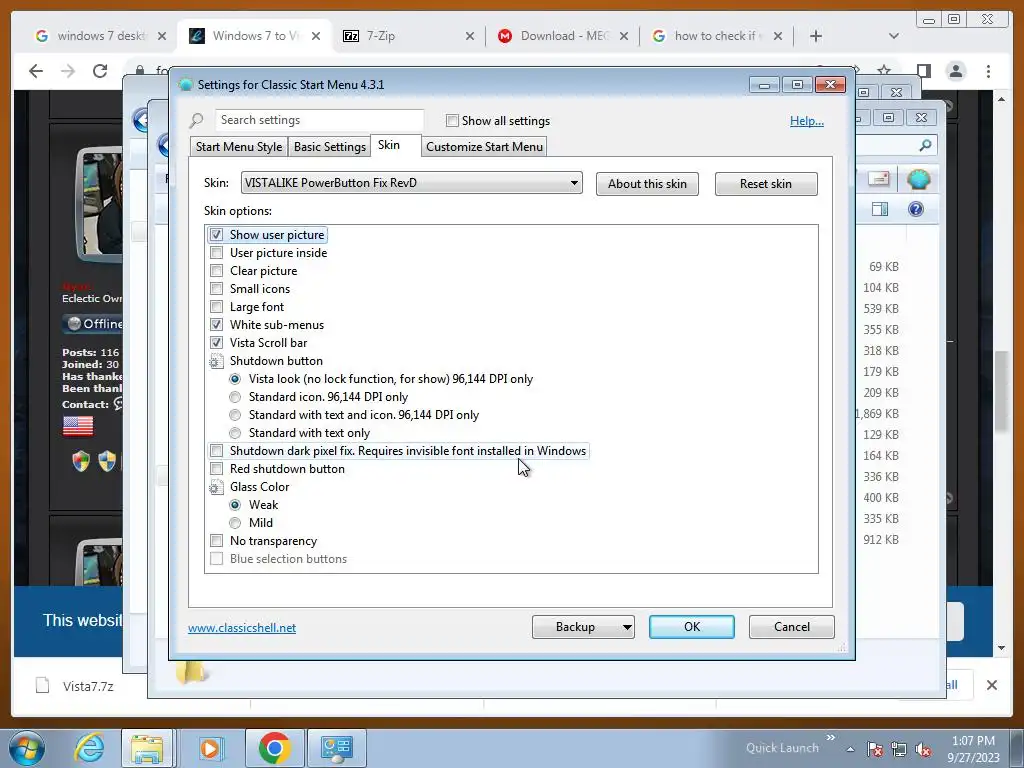The height and width of the screenshot is (768, 1024).
Task: Open 'windows 7 desktop' Google tab
Action: [x=101, y=36]
